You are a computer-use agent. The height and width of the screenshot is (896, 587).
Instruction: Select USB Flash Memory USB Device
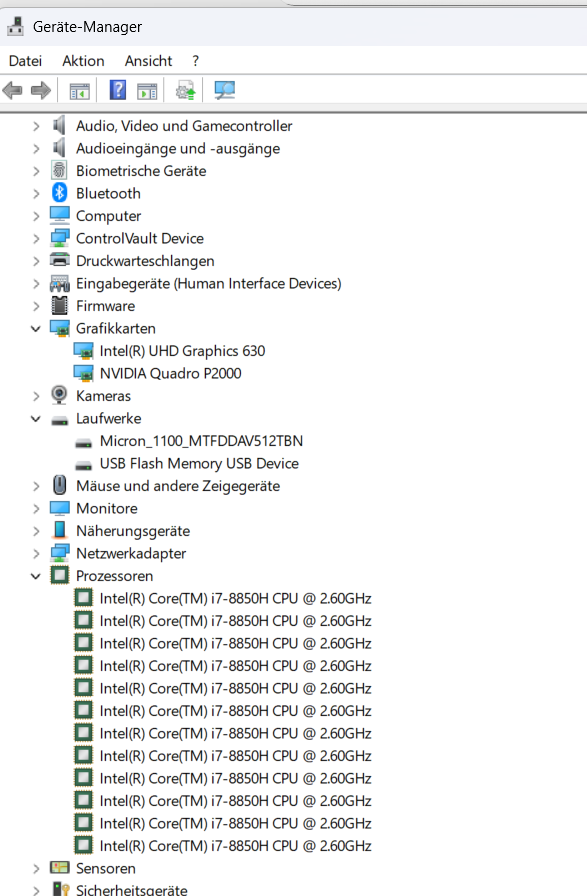pos(199,463)
